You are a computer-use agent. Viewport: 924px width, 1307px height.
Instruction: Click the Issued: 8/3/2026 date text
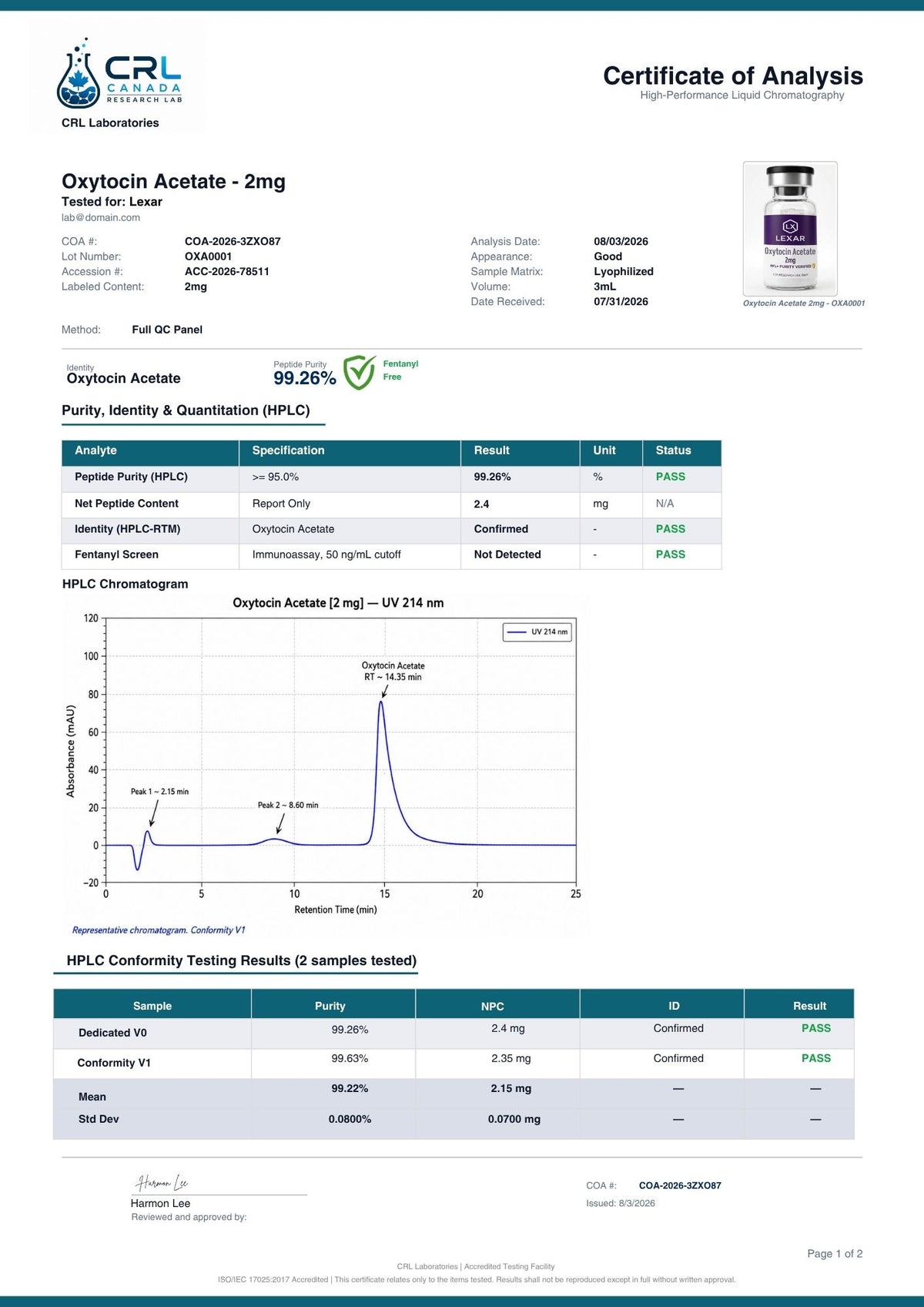tap(621, 1203)
